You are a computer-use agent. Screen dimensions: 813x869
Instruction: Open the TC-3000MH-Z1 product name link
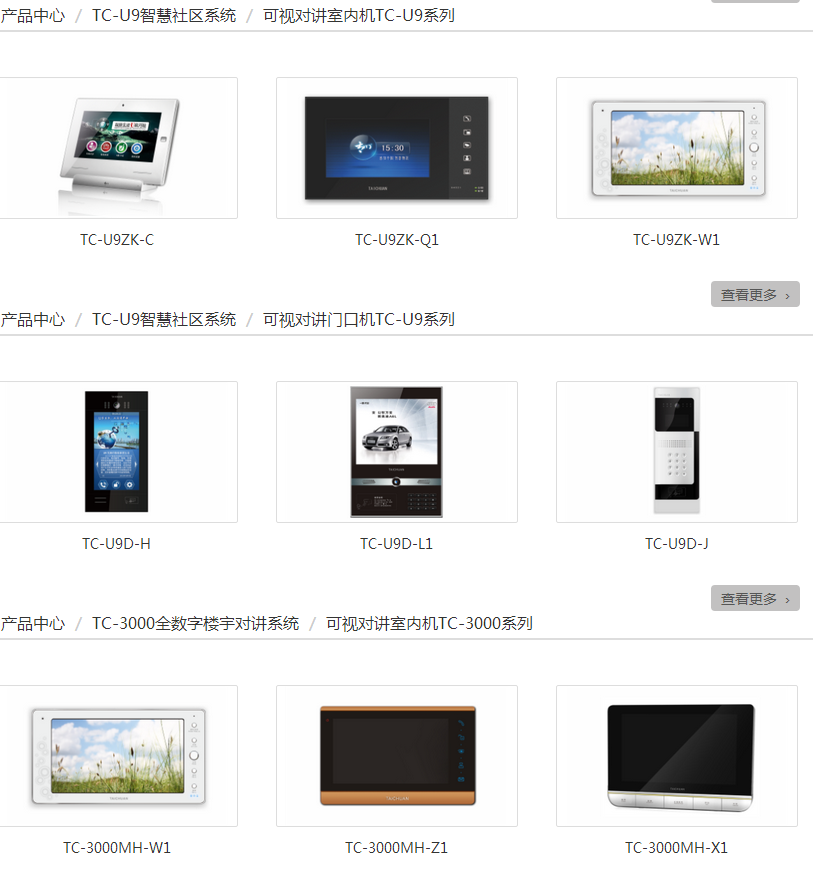(x=397, y=848)
